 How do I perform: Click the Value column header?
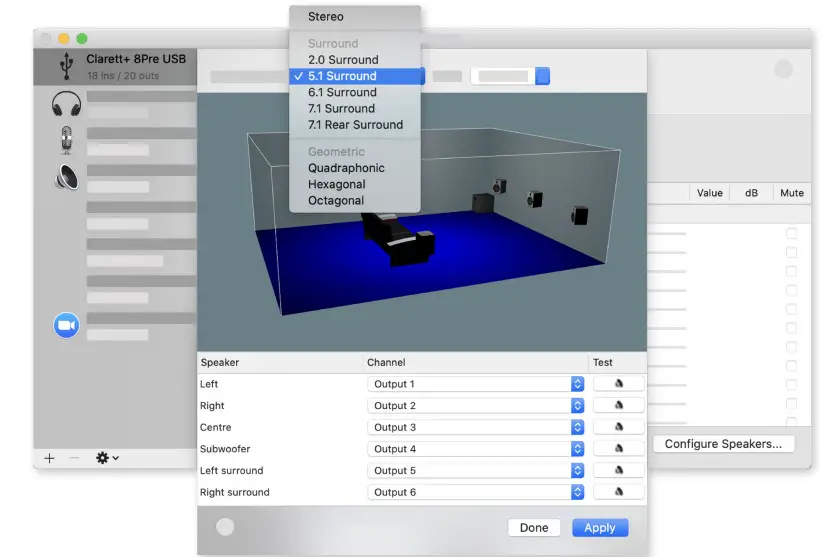pos(710,193)
